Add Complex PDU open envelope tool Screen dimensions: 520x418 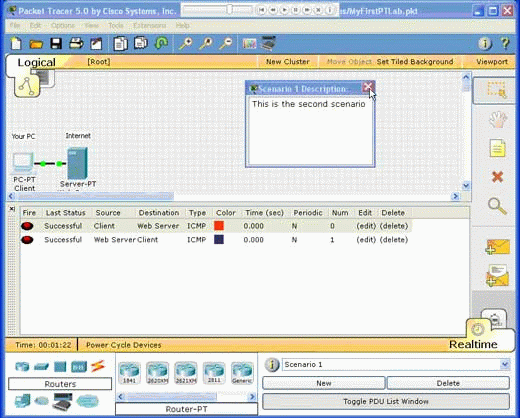(497, 276)
